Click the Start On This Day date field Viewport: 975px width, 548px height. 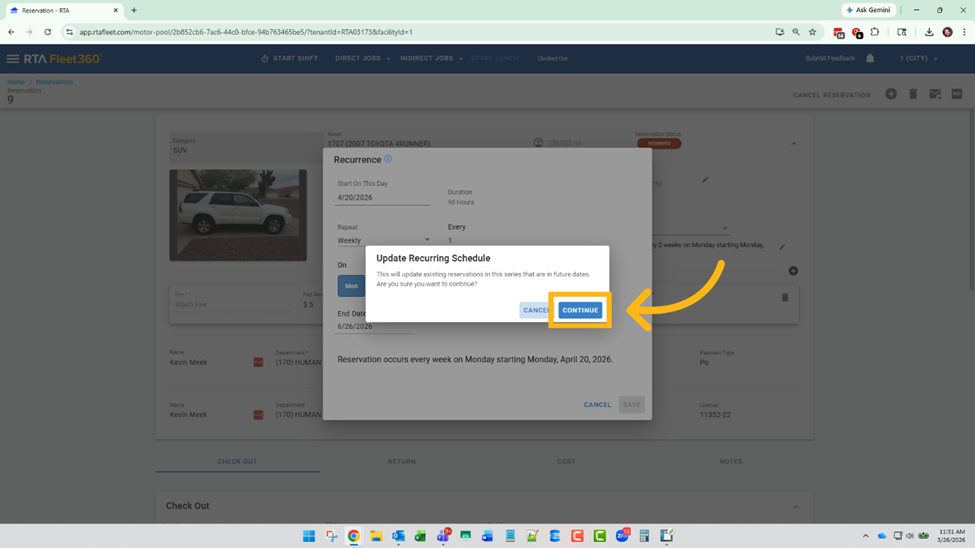pos(382,198)
